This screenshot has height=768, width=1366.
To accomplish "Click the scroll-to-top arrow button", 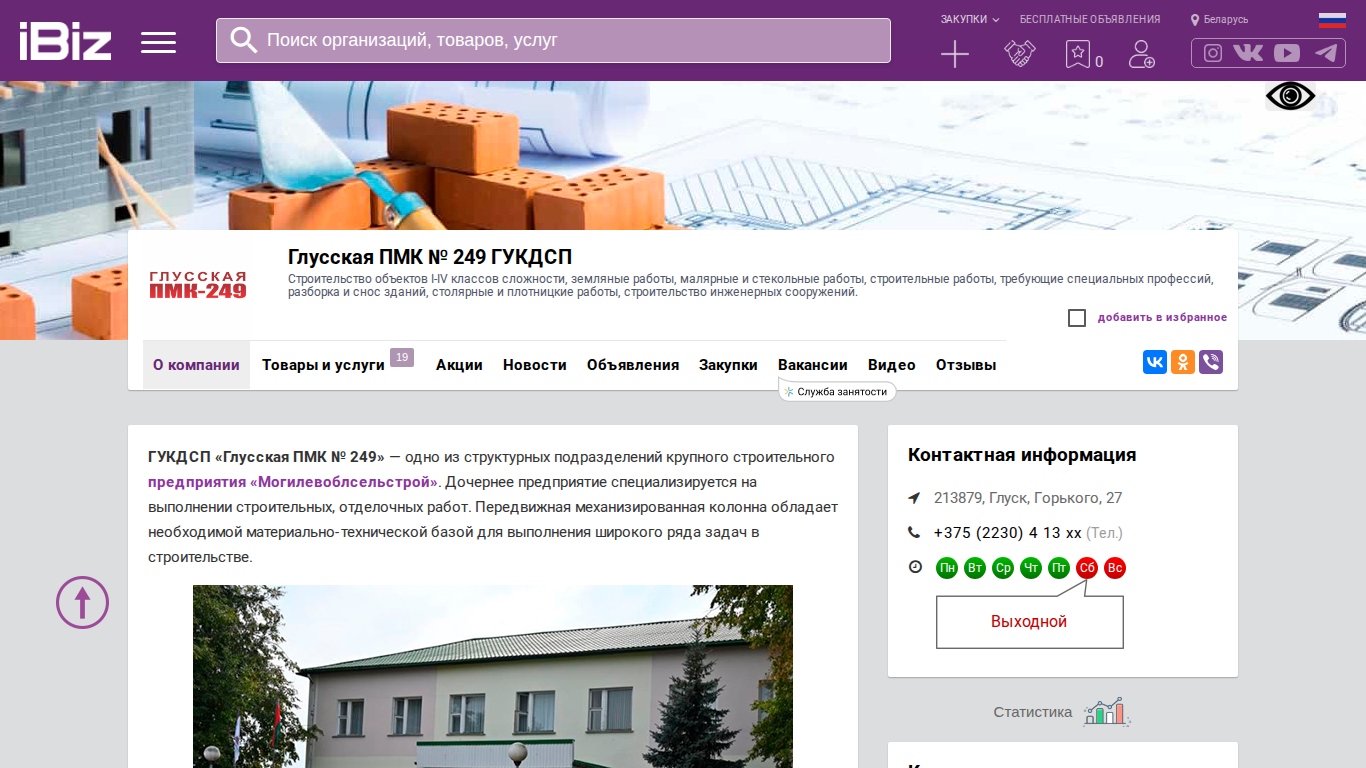I will point(82,602).
